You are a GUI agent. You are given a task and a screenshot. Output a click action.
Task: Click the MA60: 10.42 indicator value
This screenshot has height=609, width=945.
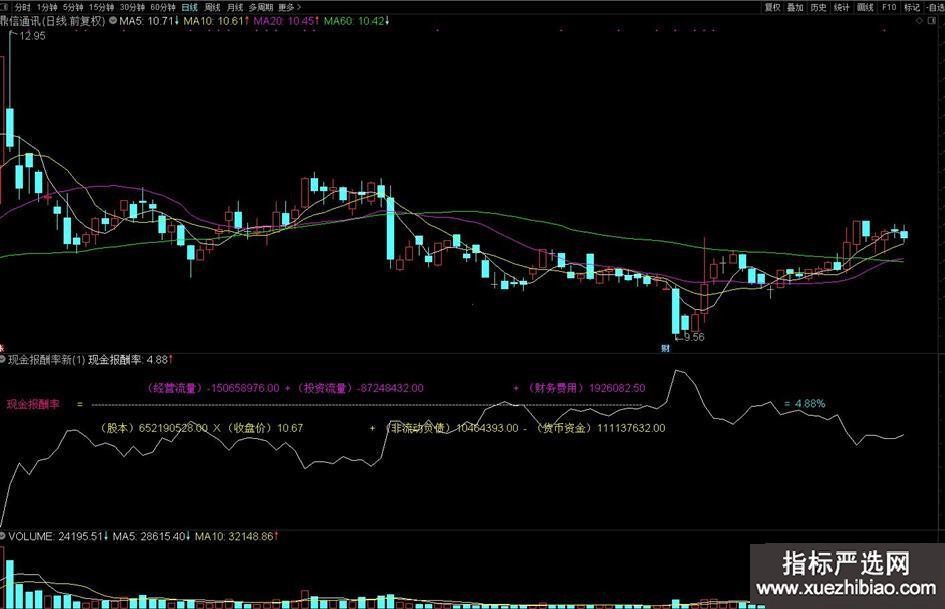click(x=357, y=21)
